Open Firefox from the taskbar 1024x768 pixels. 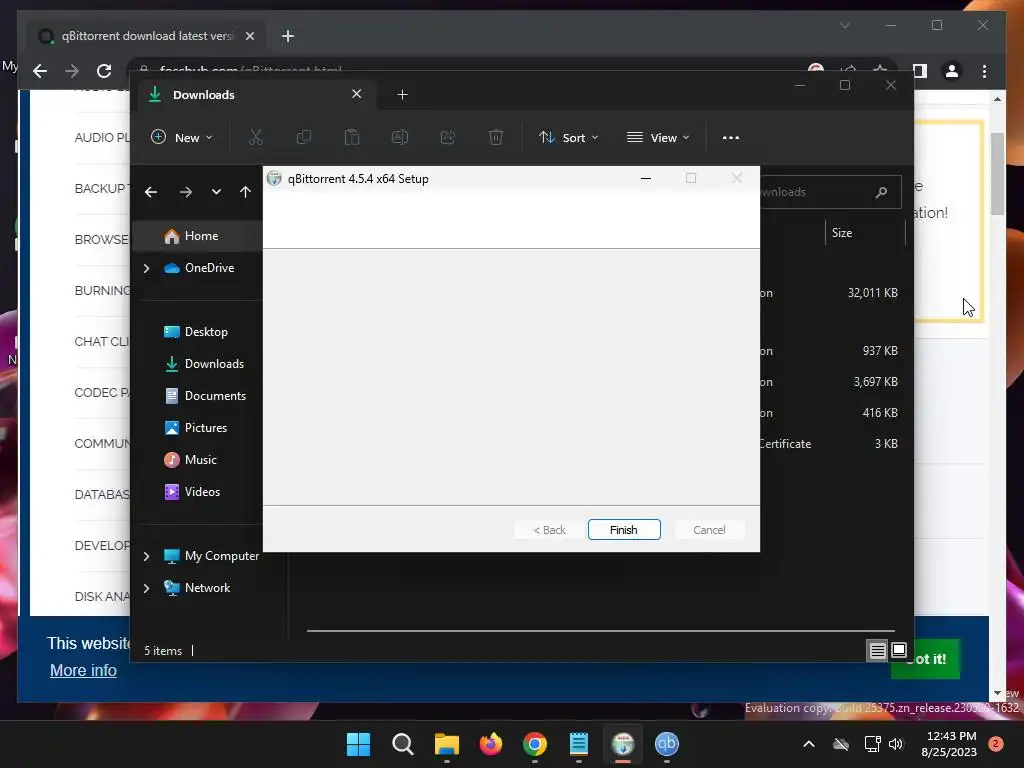490,744
